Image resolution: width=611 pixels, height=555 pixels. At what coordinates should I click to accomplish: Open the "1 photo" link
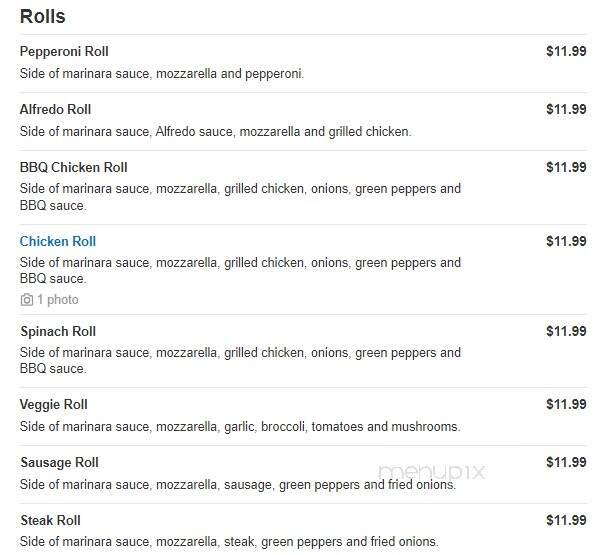pyautogui.click(x=57, y=300)
